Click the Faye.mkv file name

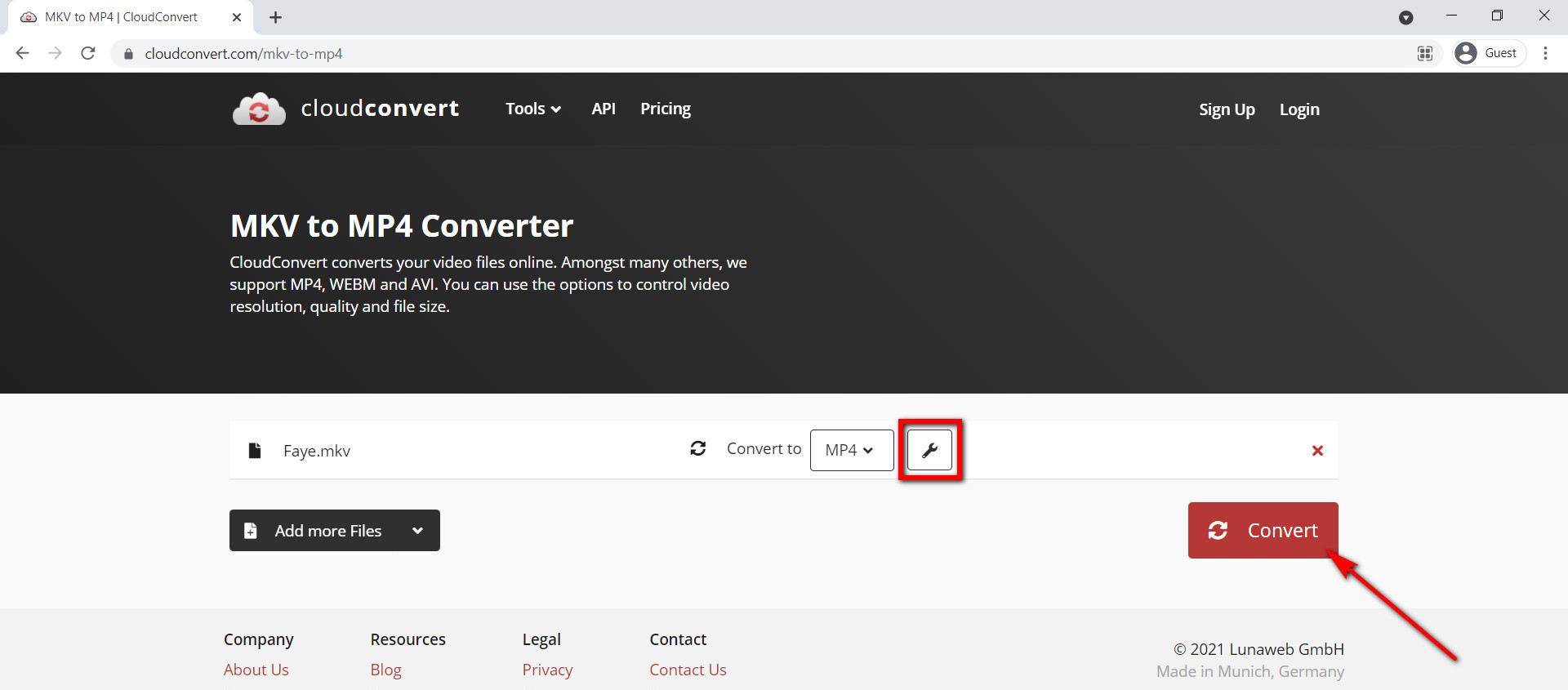(x=317, y=451)
